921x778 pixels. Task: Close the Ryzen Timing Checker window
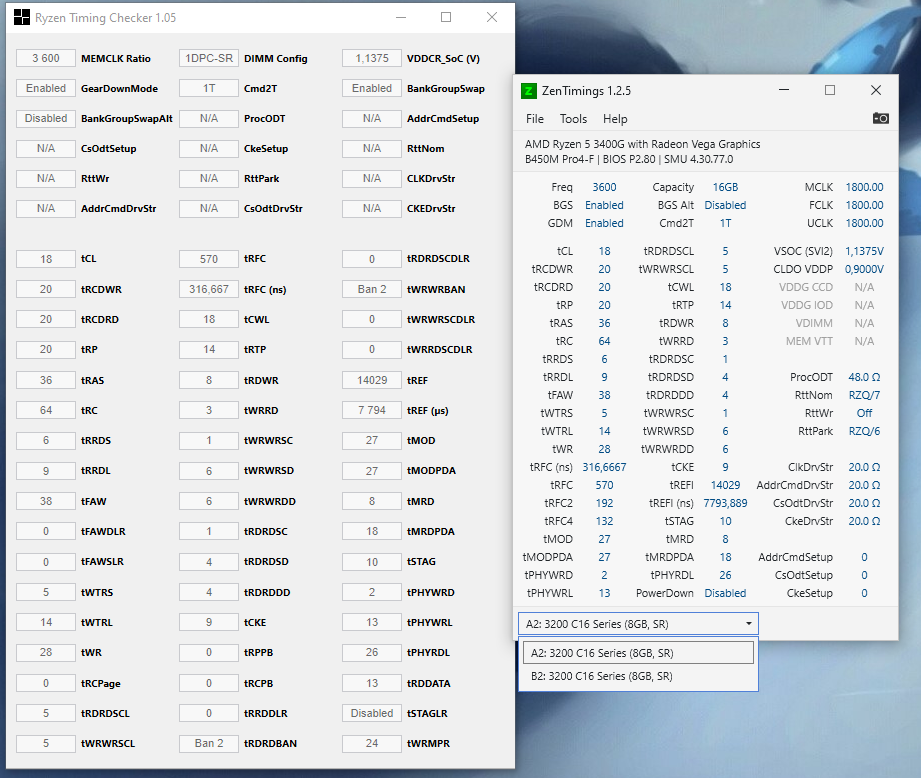(492, 18)
